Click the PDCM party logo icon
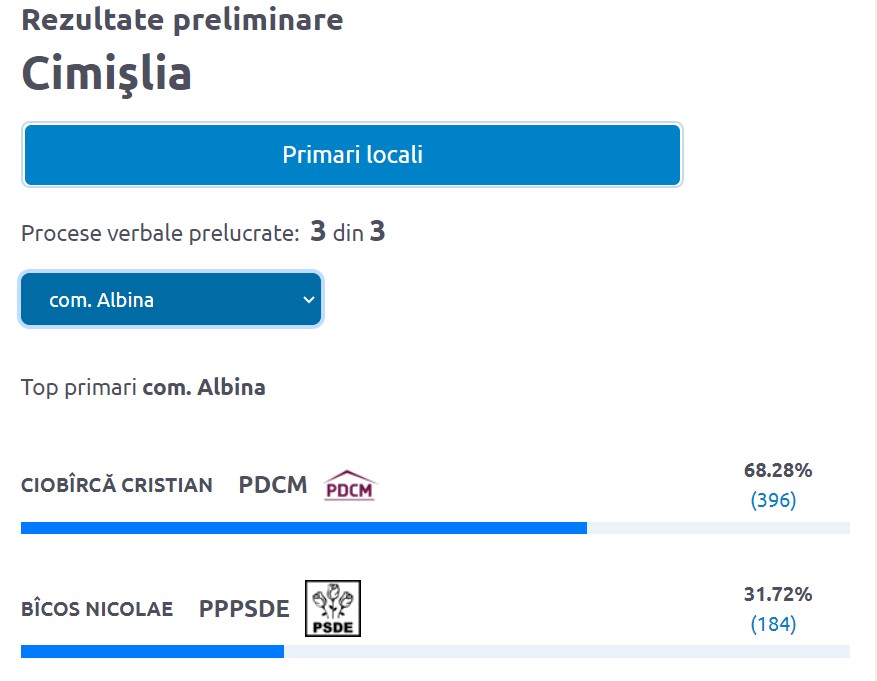The height and width of the screenshot is (681, 877). [x=350, y=486]
